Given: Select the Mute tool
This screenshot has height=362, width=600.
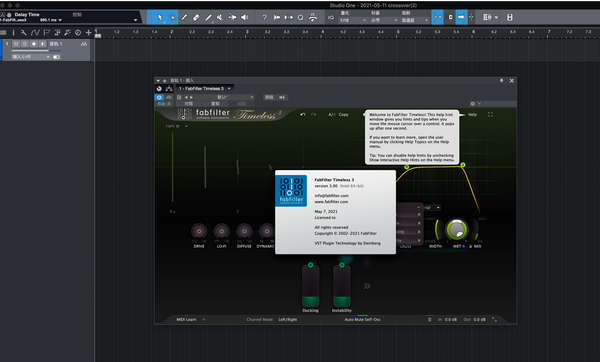Looking at the screenshot, I should tap(220, 17).
